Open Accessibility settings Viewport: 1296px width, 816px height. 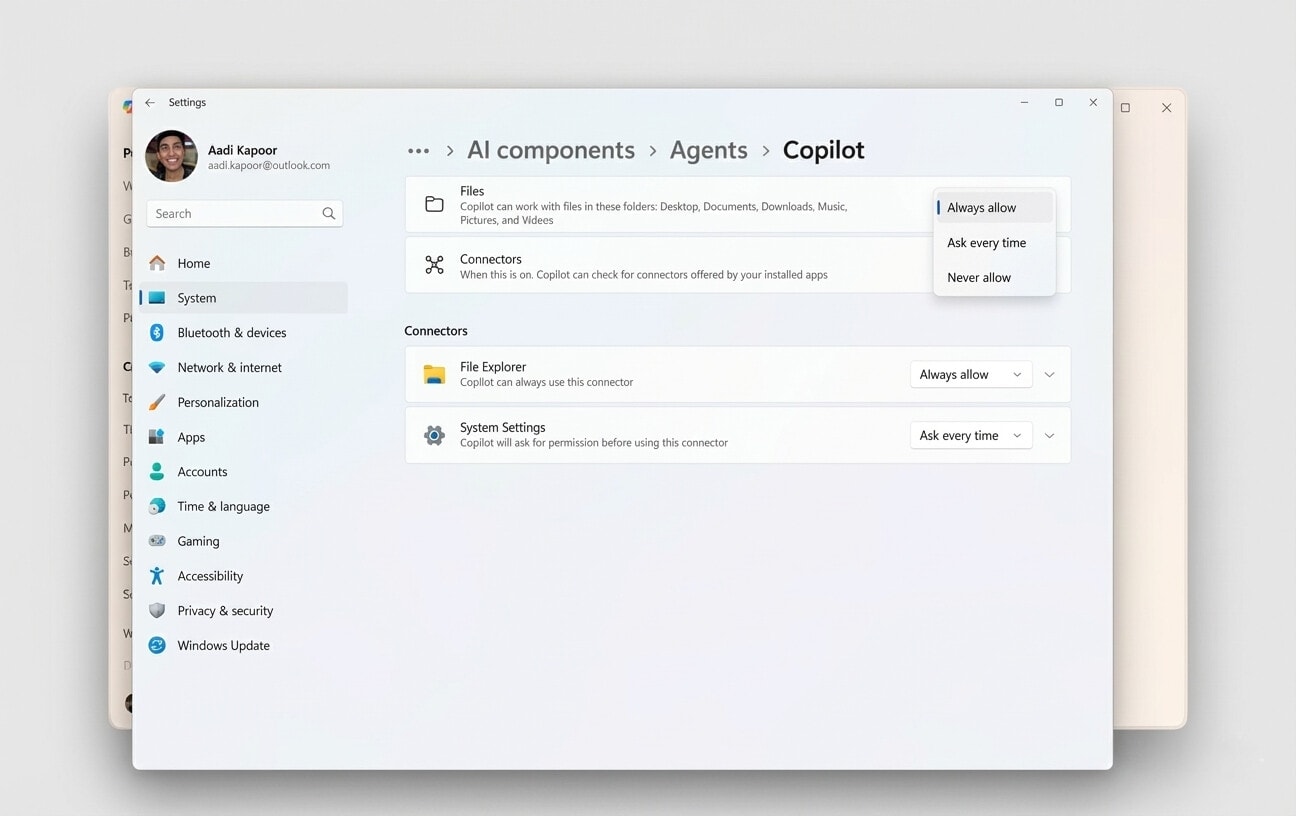point(210,576)
